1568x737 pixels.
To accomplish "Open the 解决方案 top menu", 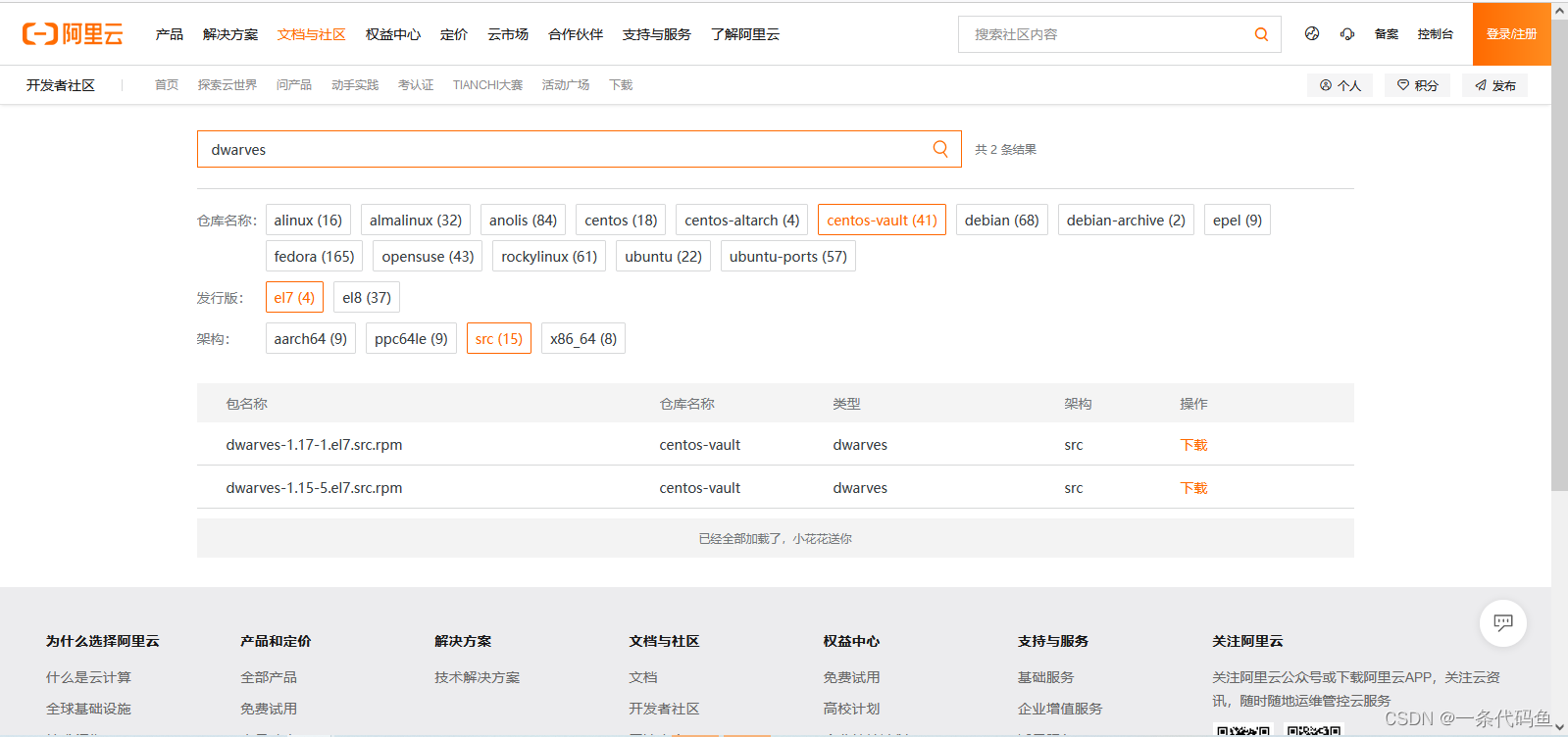I will (230, 34).
